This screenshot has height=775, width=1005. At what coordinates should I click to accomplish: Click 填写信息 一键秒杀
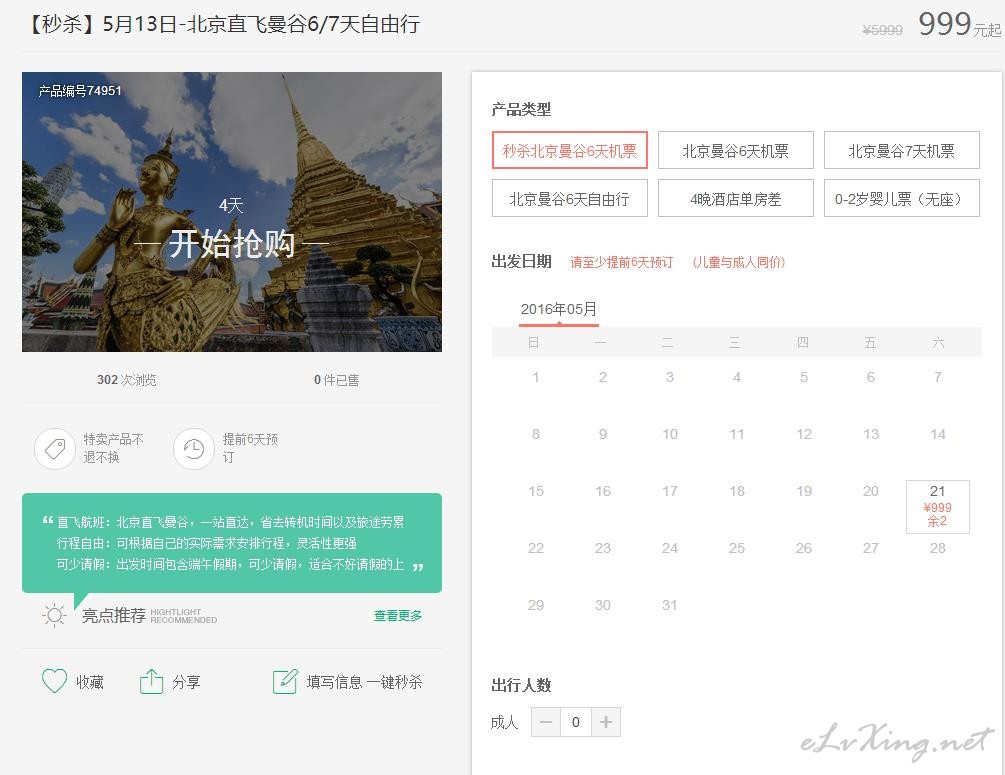pos(364,682)
